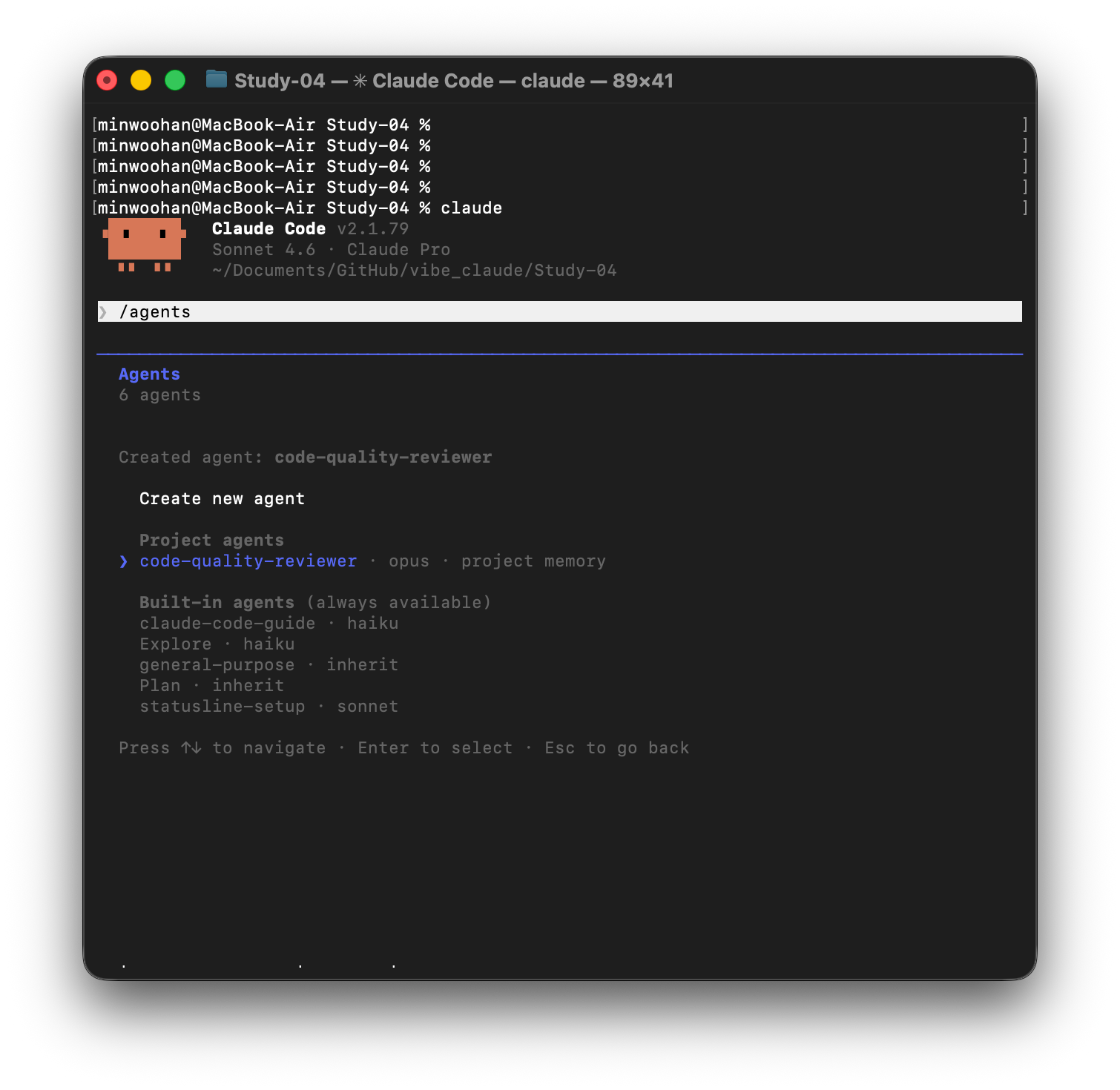Click the green zoom window button

point(175,80)
